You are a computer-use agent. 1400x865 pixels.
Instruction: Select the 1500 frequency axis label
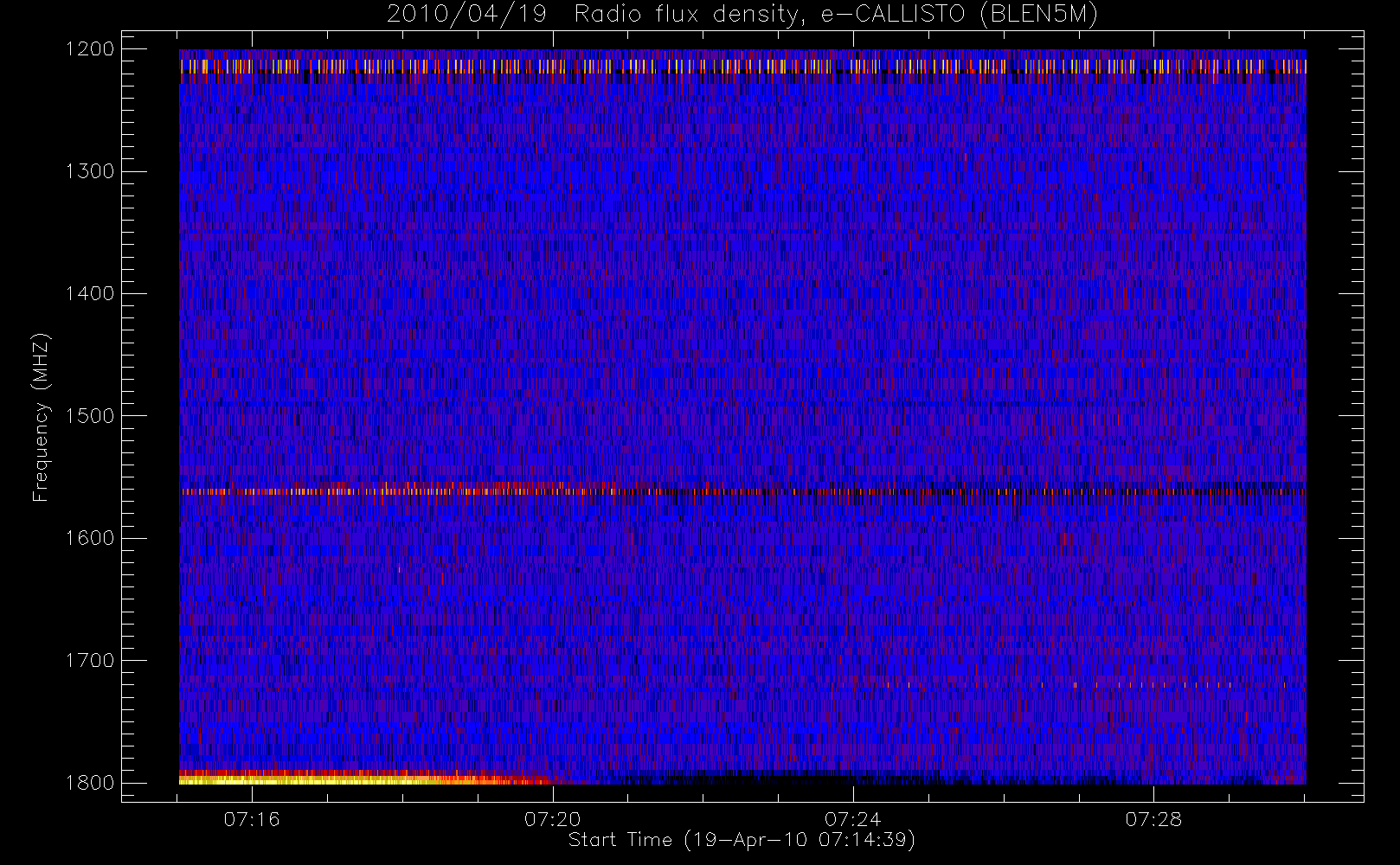[x=90, y=416]
